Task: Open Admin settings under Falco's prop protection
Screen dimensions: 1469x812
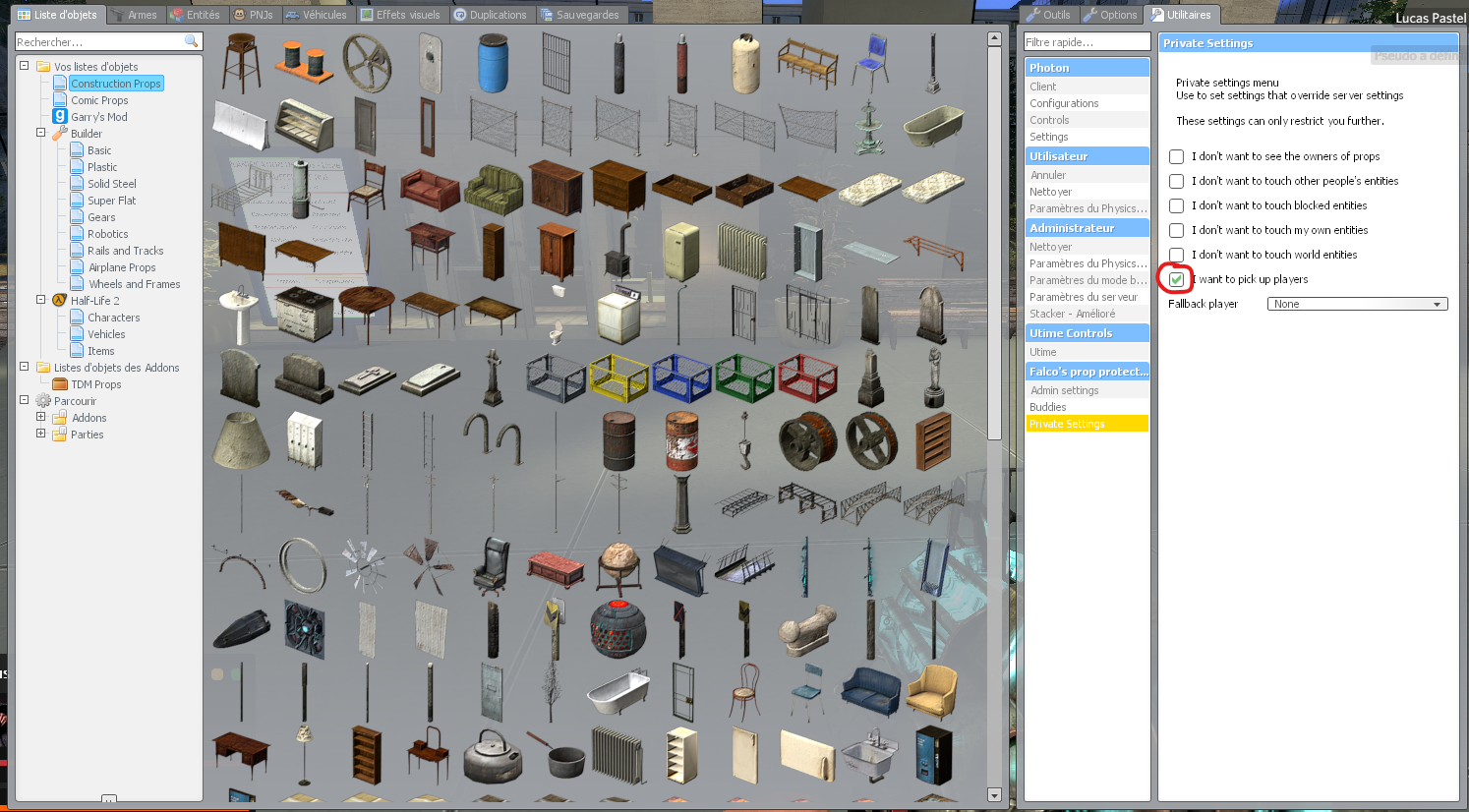Action: pyautogui.click(x=1087, y=390)
